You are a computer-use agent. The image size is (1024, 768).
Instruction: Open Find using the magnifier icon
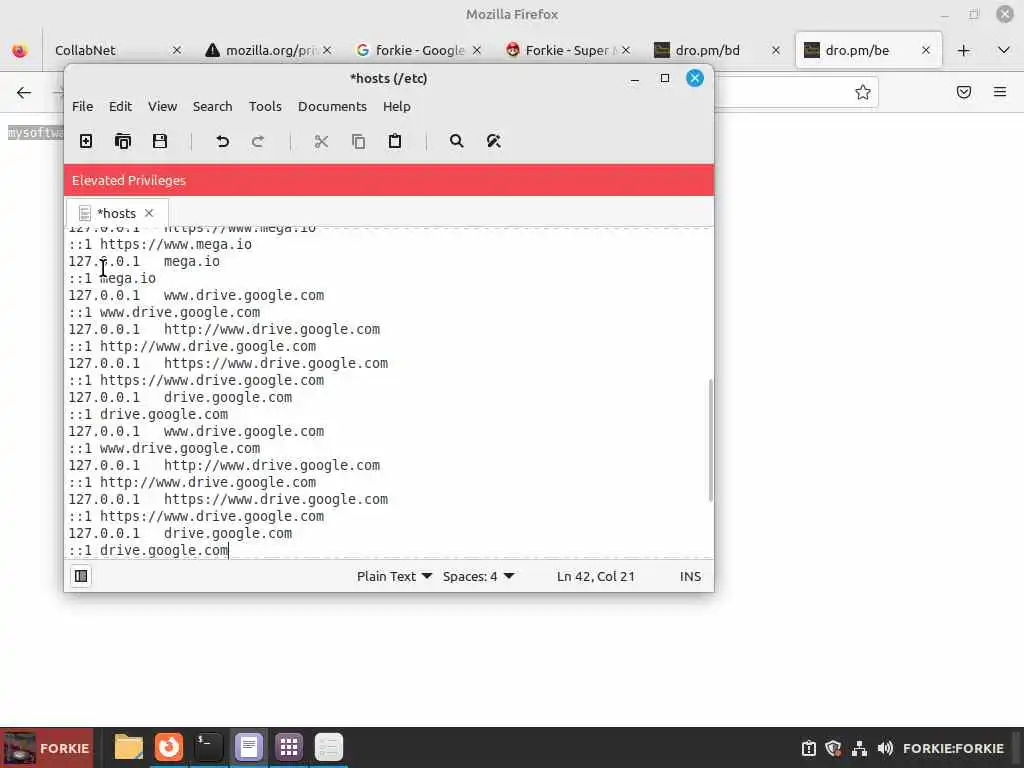pos(456,141)
